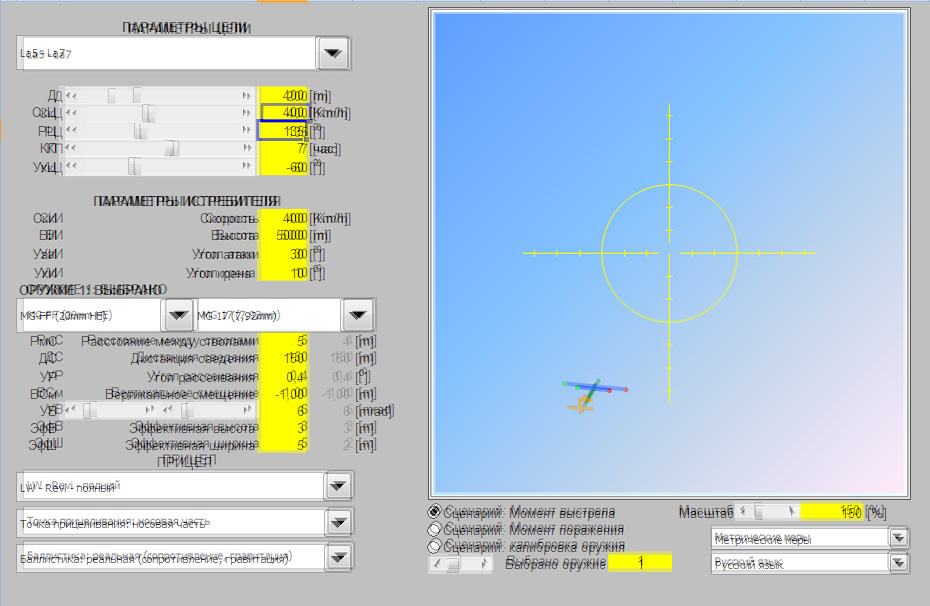
Task: Click the ОРУЖИЕ 1 ВЫБРАНО label
Action: (x=93, y=290)
